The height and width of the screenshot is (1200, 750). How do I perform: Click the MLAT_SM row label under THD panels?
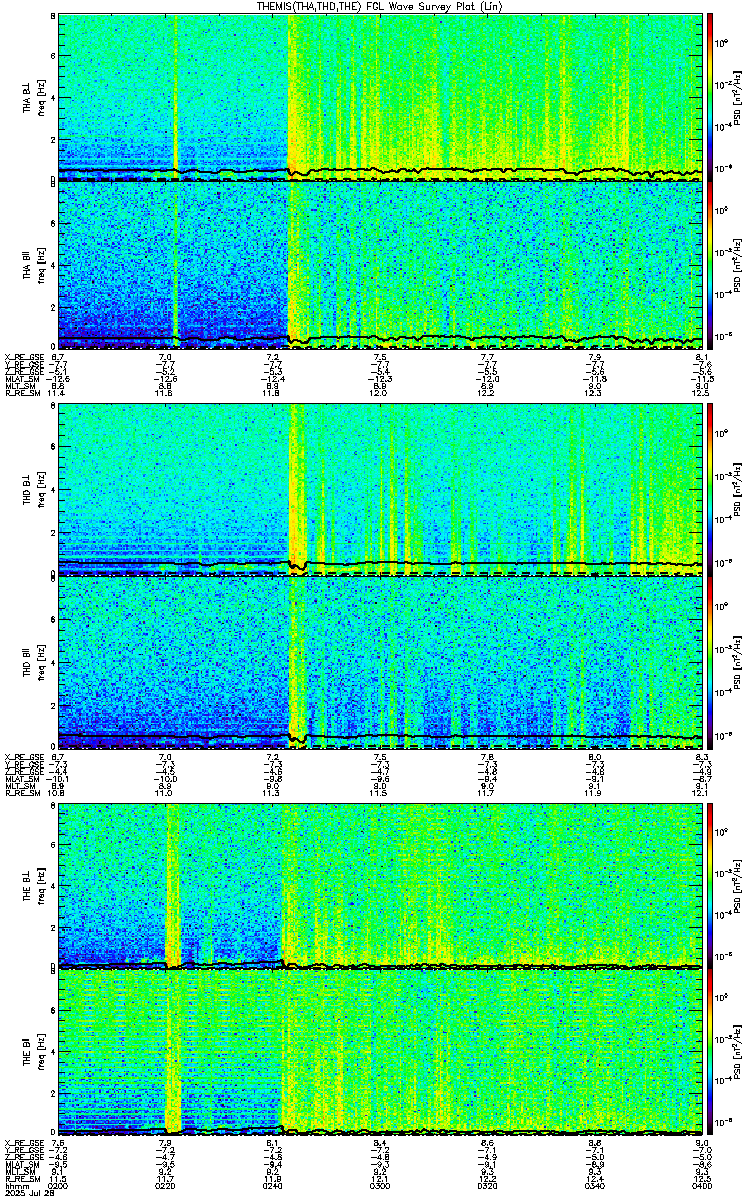tap(22, 777)
